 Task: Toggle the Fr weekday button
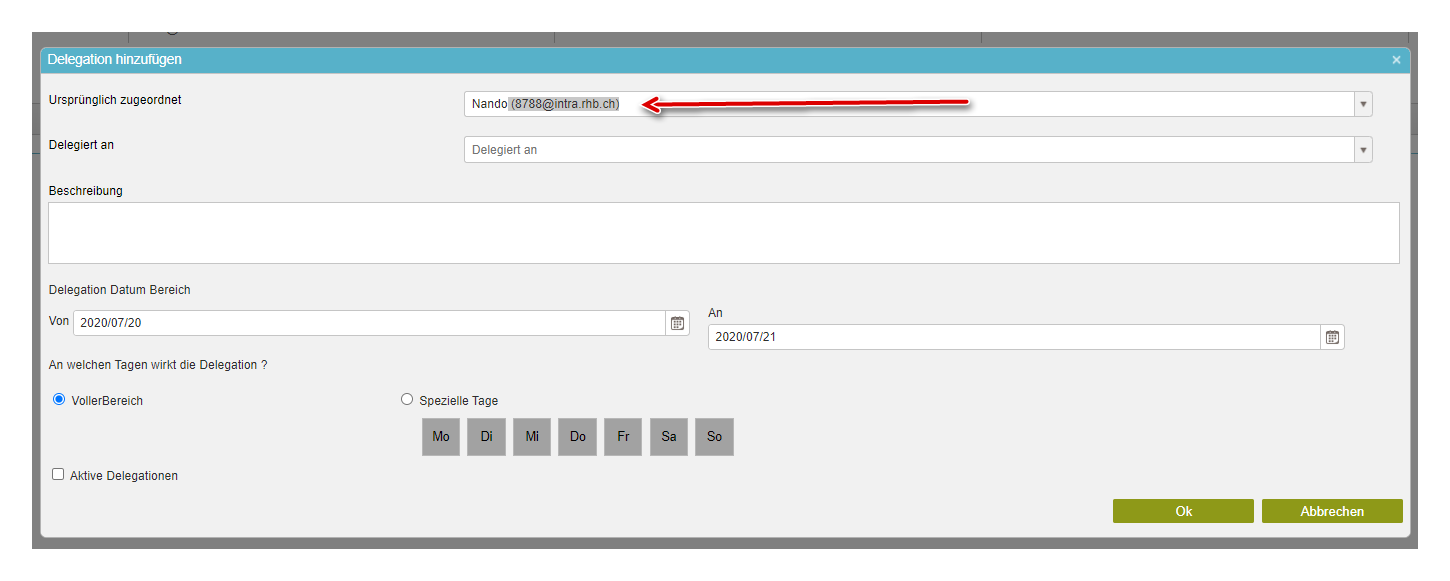tap(623, 437)
